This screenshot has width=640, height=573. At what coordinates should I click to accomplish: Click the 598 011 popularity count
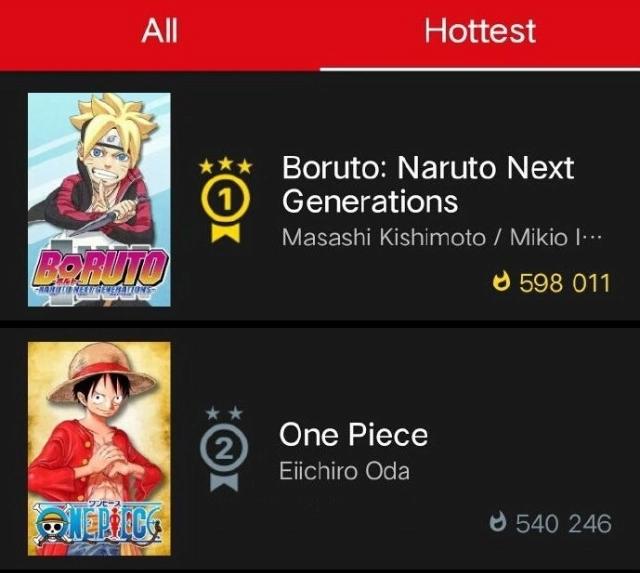pyautogui.click(x=564, y=283)
